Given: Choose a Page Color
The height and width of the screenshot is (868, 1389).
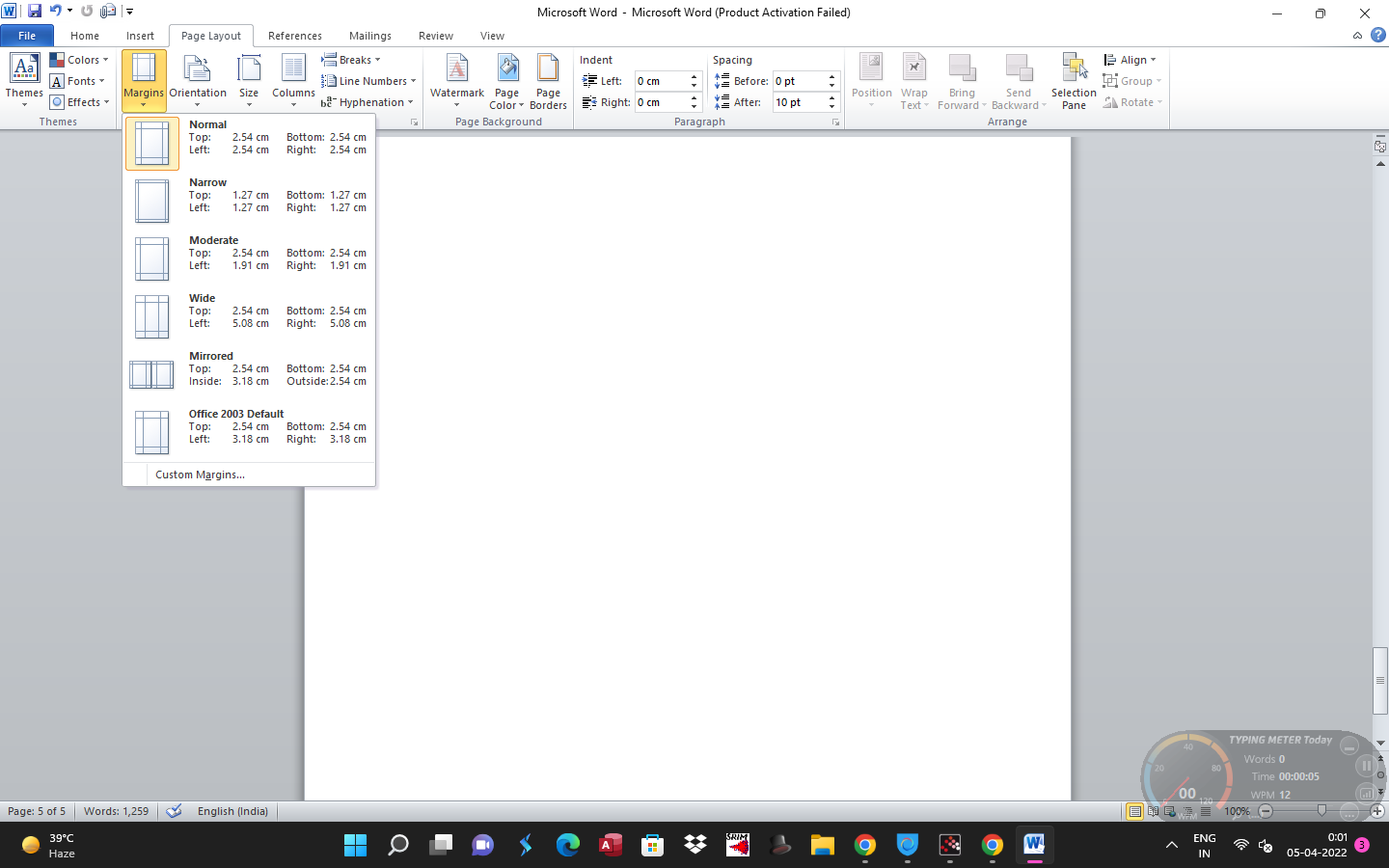Looking at the screenshot, I should pos(506,80).
